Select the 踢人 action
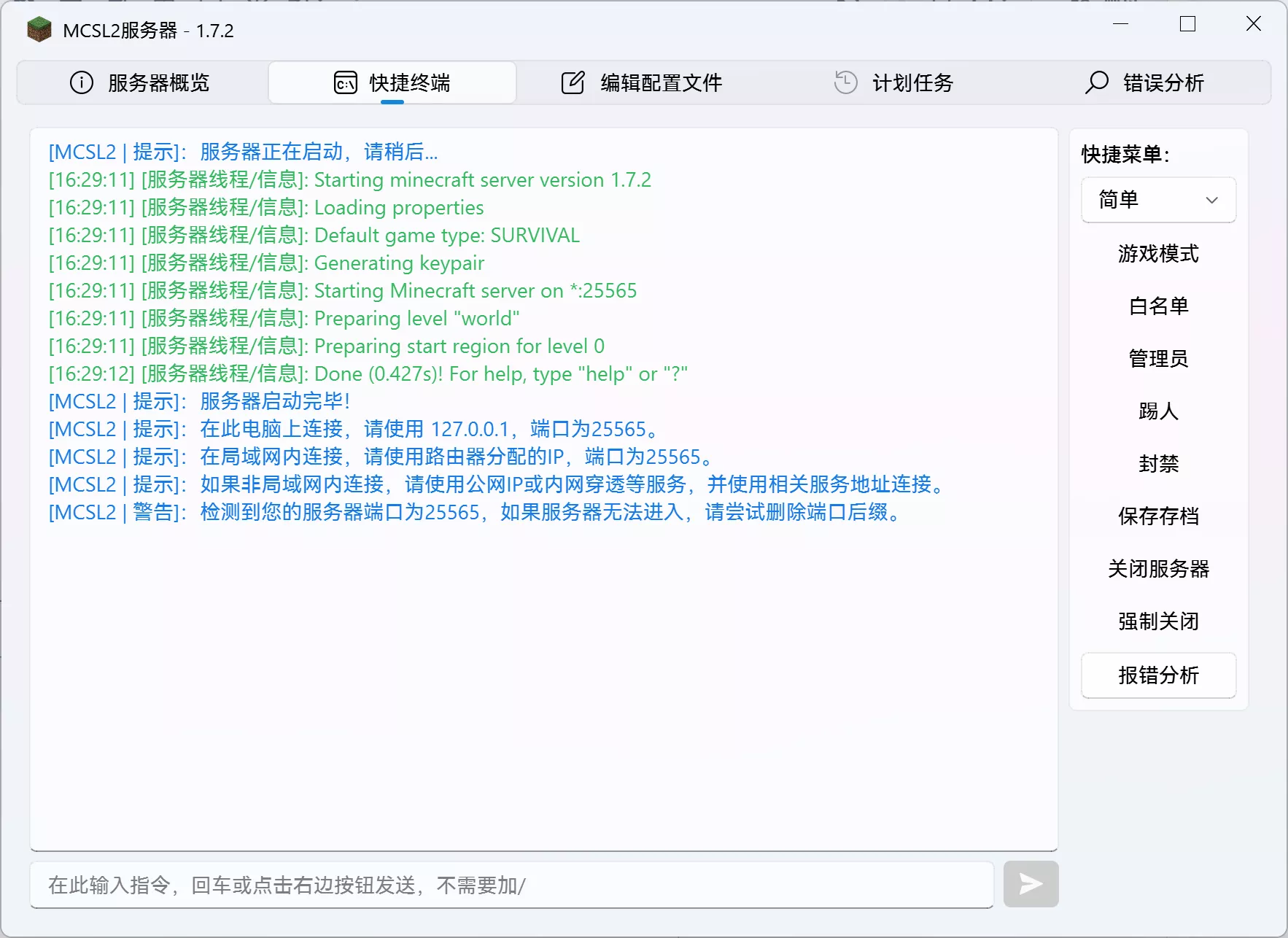 pos(1158,411)
